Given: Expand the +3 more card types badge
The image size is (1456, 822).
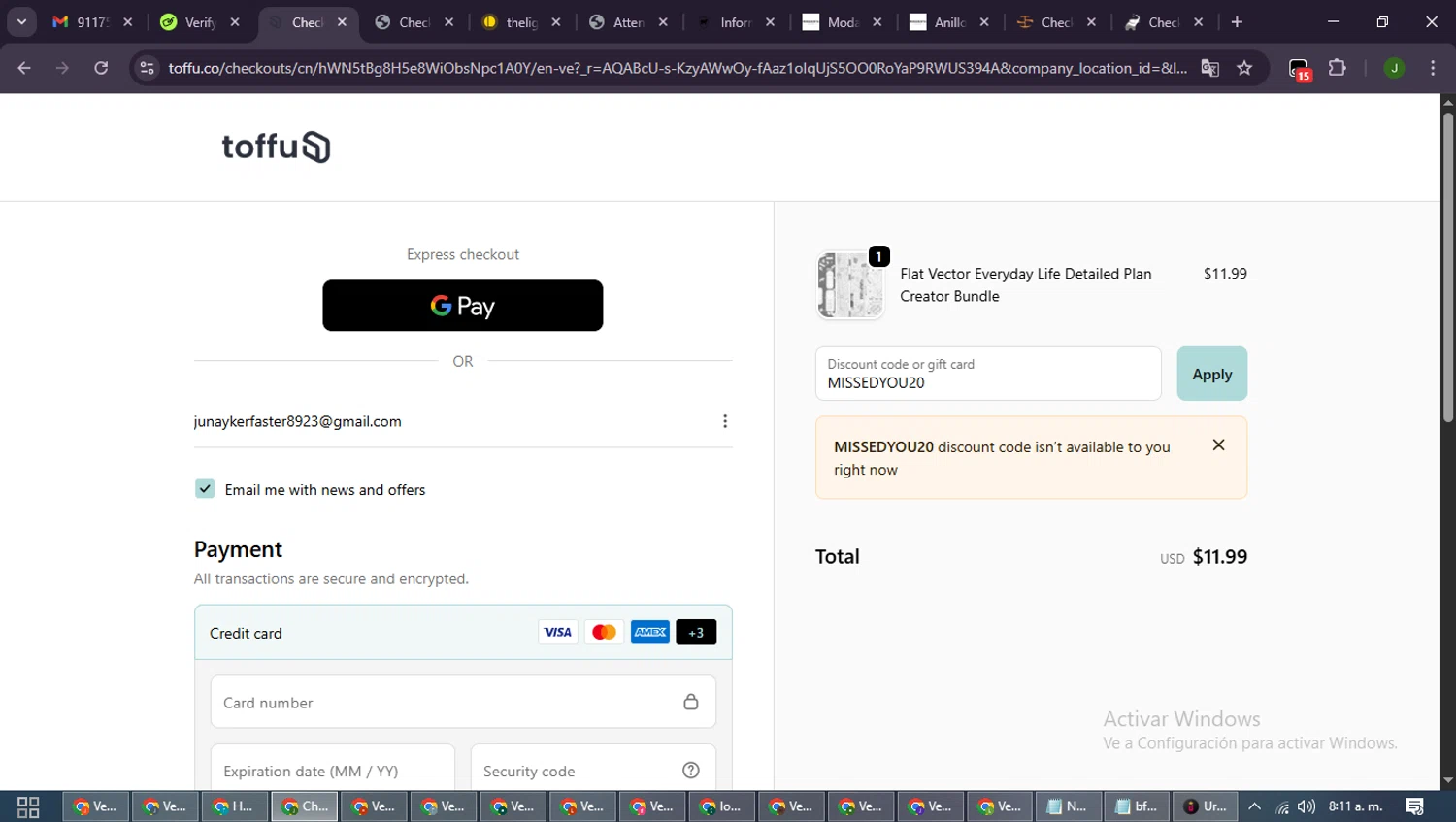Looking at the screenshot, I should 696,632.
